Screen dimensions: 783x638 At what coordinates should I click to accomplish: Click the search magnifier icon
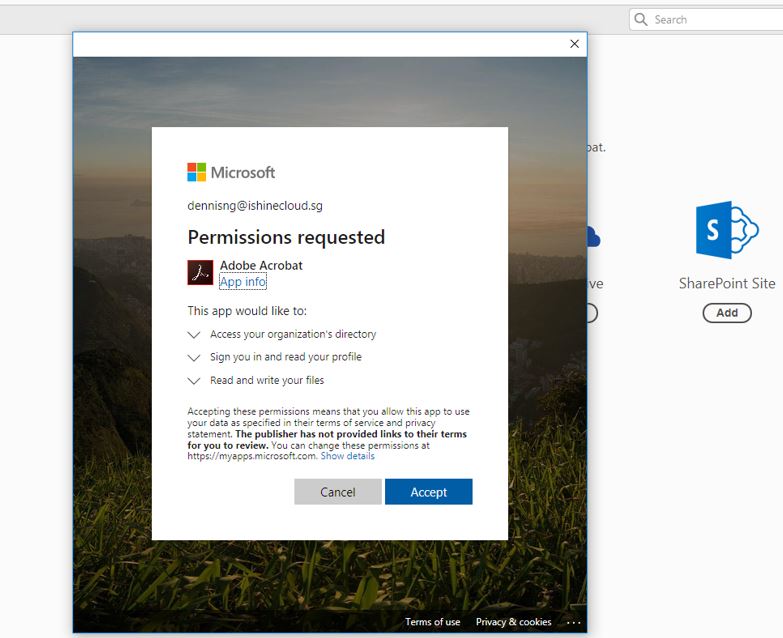tap(641, 19)
